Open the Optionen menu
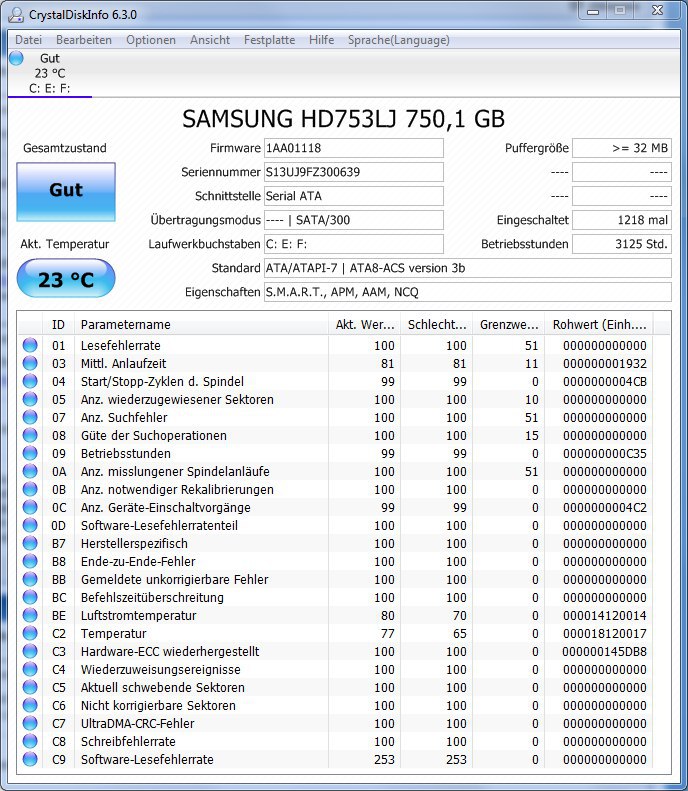 tap(151, 40)
